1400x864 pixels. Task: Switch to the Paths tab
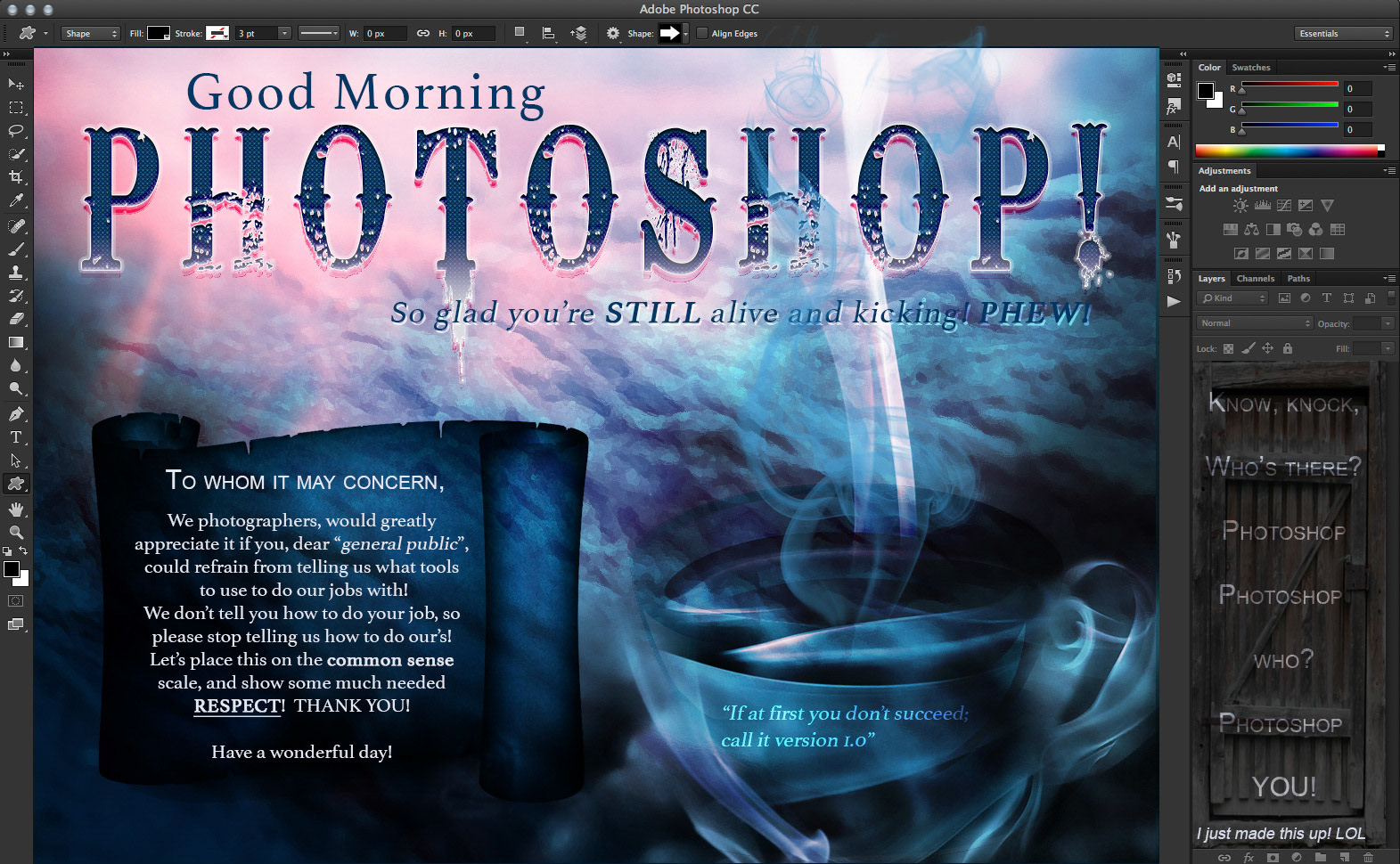click(1298, 279)
